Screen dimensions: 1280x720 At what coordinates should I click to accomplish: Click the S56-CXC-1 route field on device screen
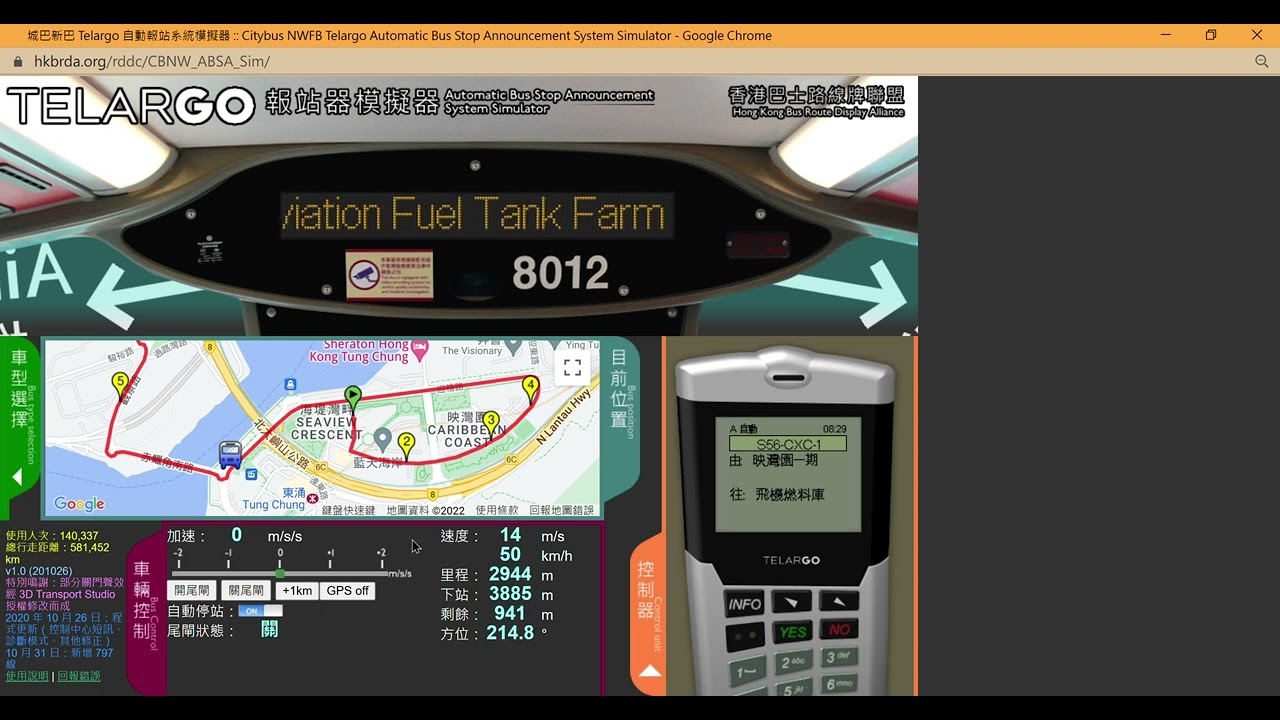(788, 444)
